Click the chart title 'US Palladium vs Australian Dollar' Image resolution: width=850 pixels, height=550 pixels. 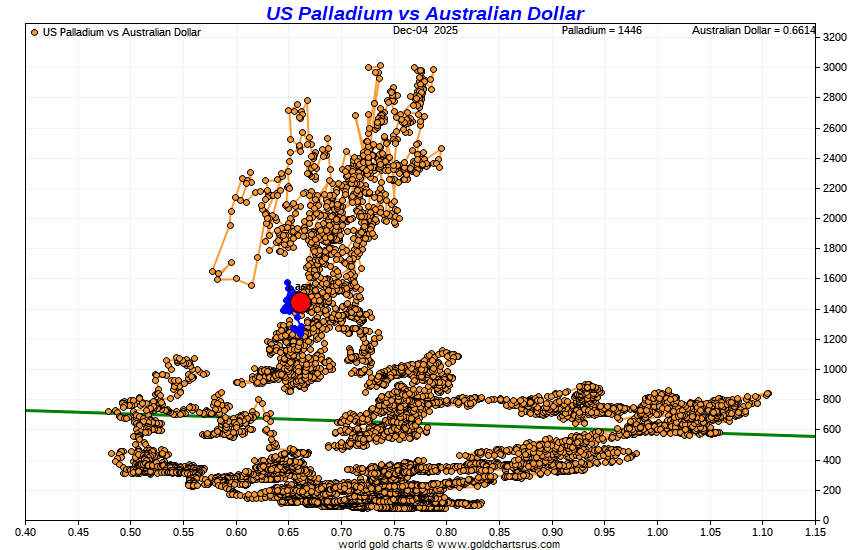pyautogui.click(x=425, y=13)
